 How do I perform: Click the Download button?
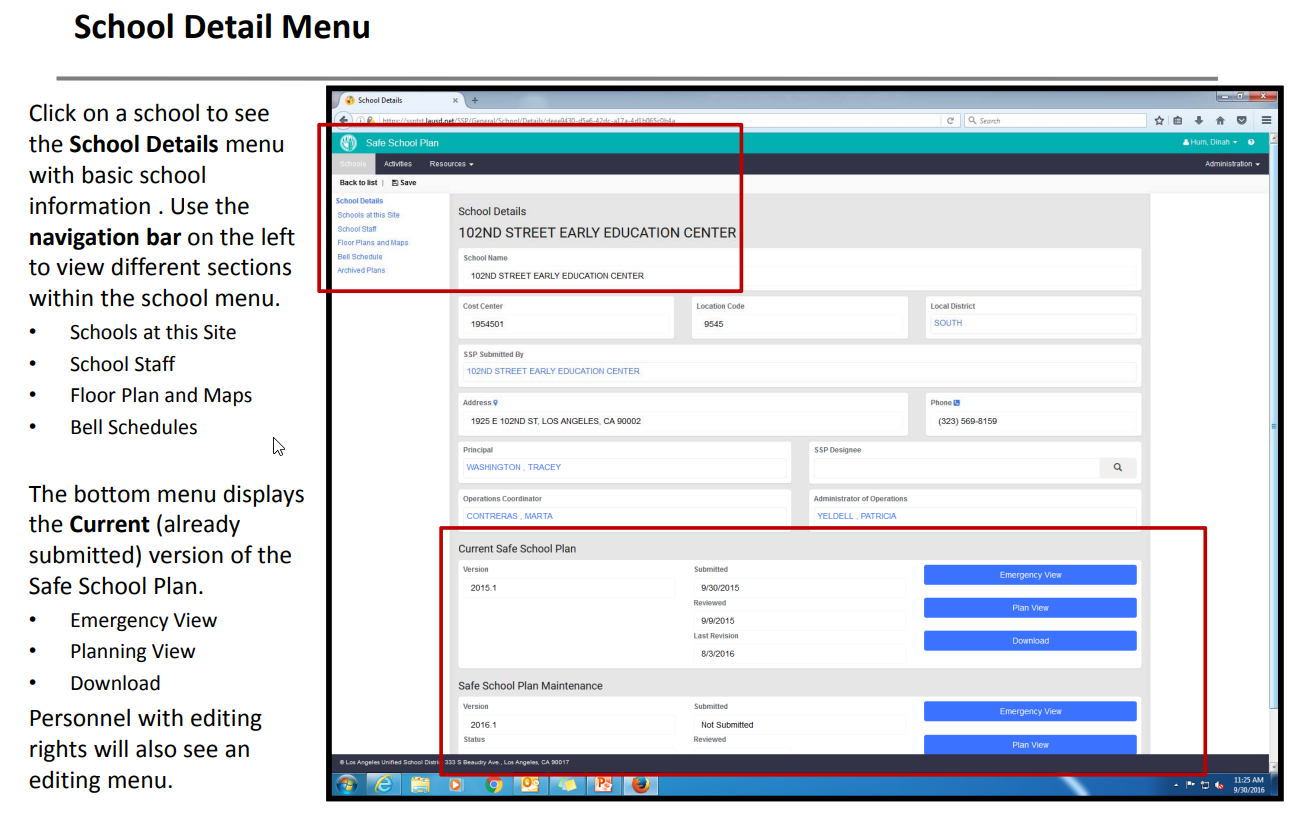1030,641
